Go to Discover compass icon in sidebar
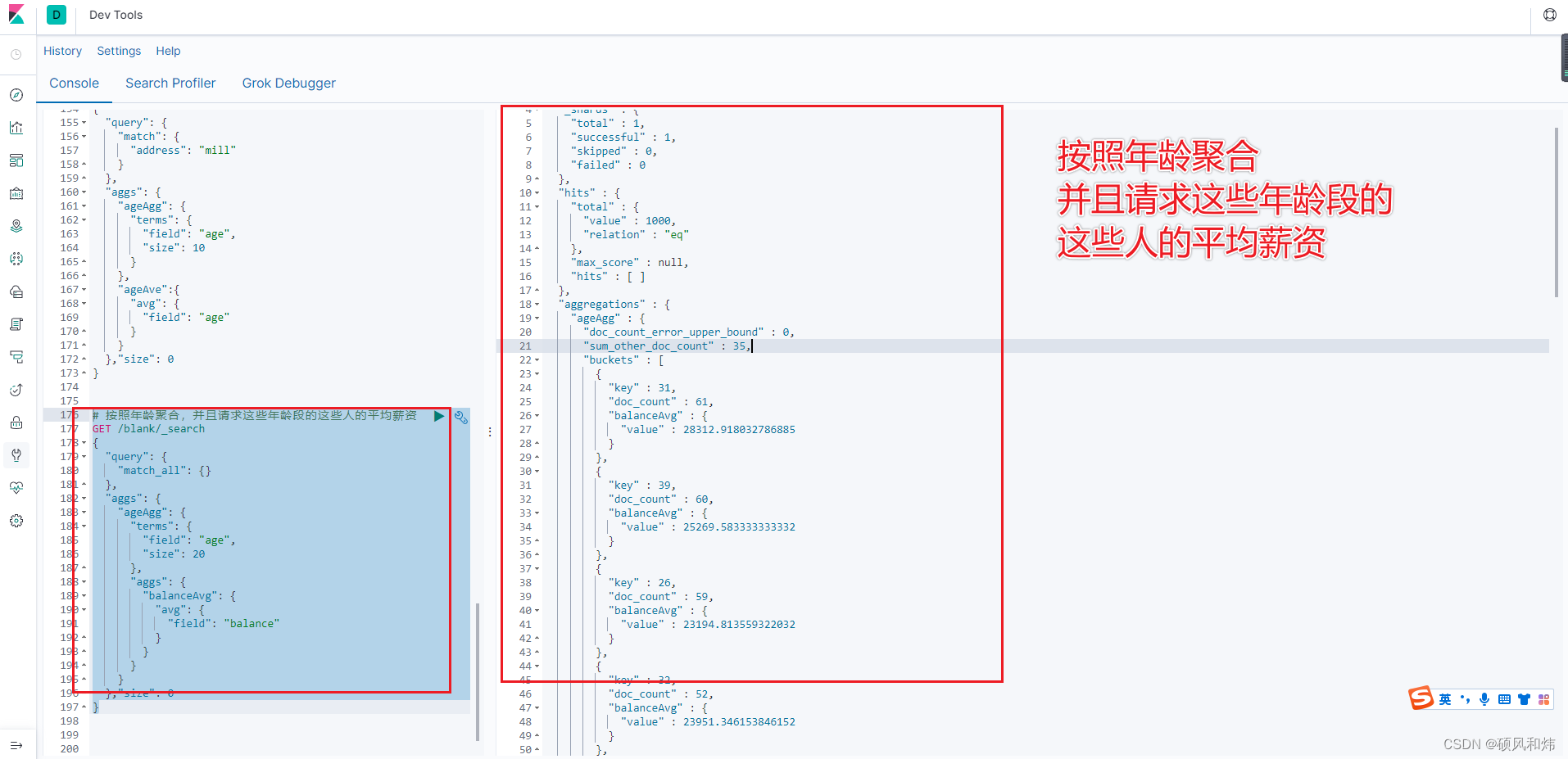Image resolution: width=1568 pixels, height=759 pixels. click(x=16, y=95)
